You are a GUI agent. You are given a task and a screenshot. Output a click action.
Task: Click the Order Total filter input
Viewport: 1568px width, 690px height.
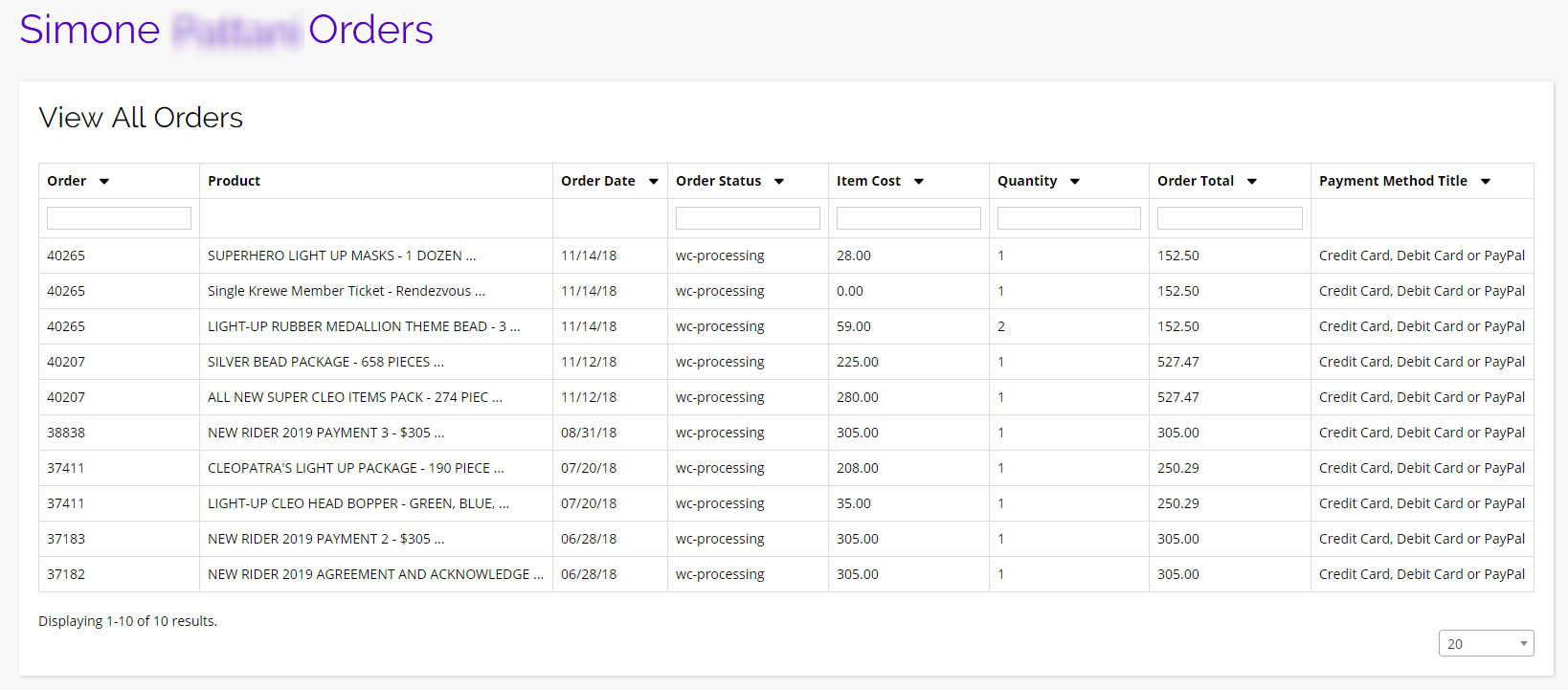coord(1229,218)
